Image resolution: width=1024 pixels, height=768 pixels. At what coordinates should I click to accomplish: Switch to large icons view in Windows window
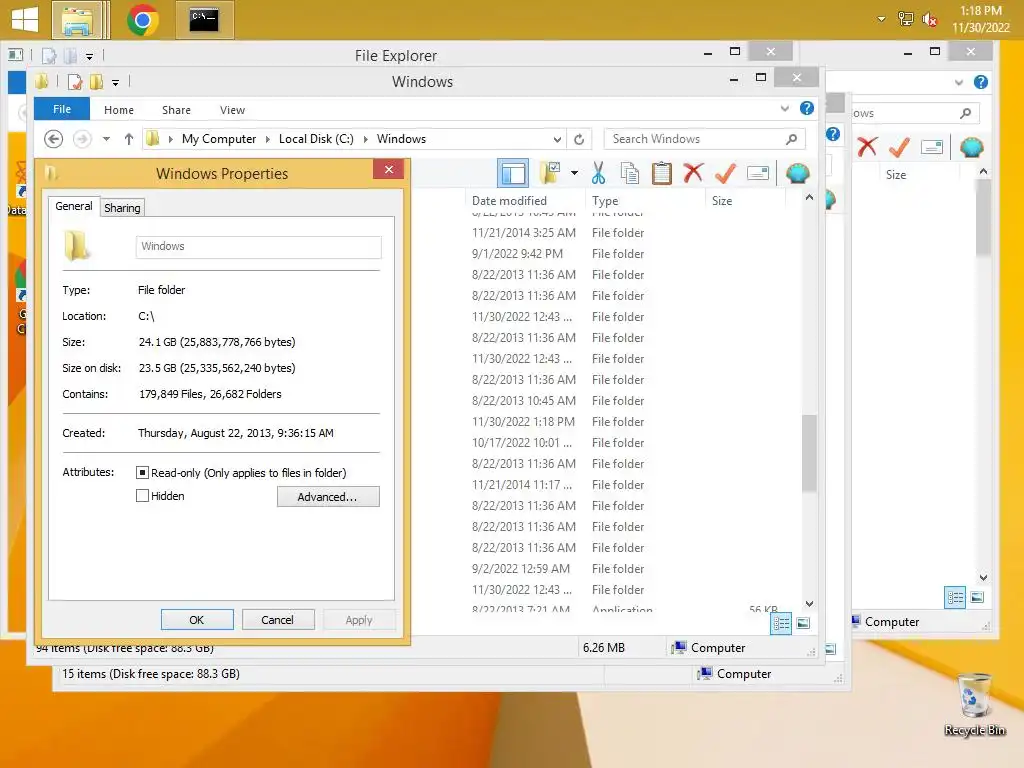(x=803, y=623)
